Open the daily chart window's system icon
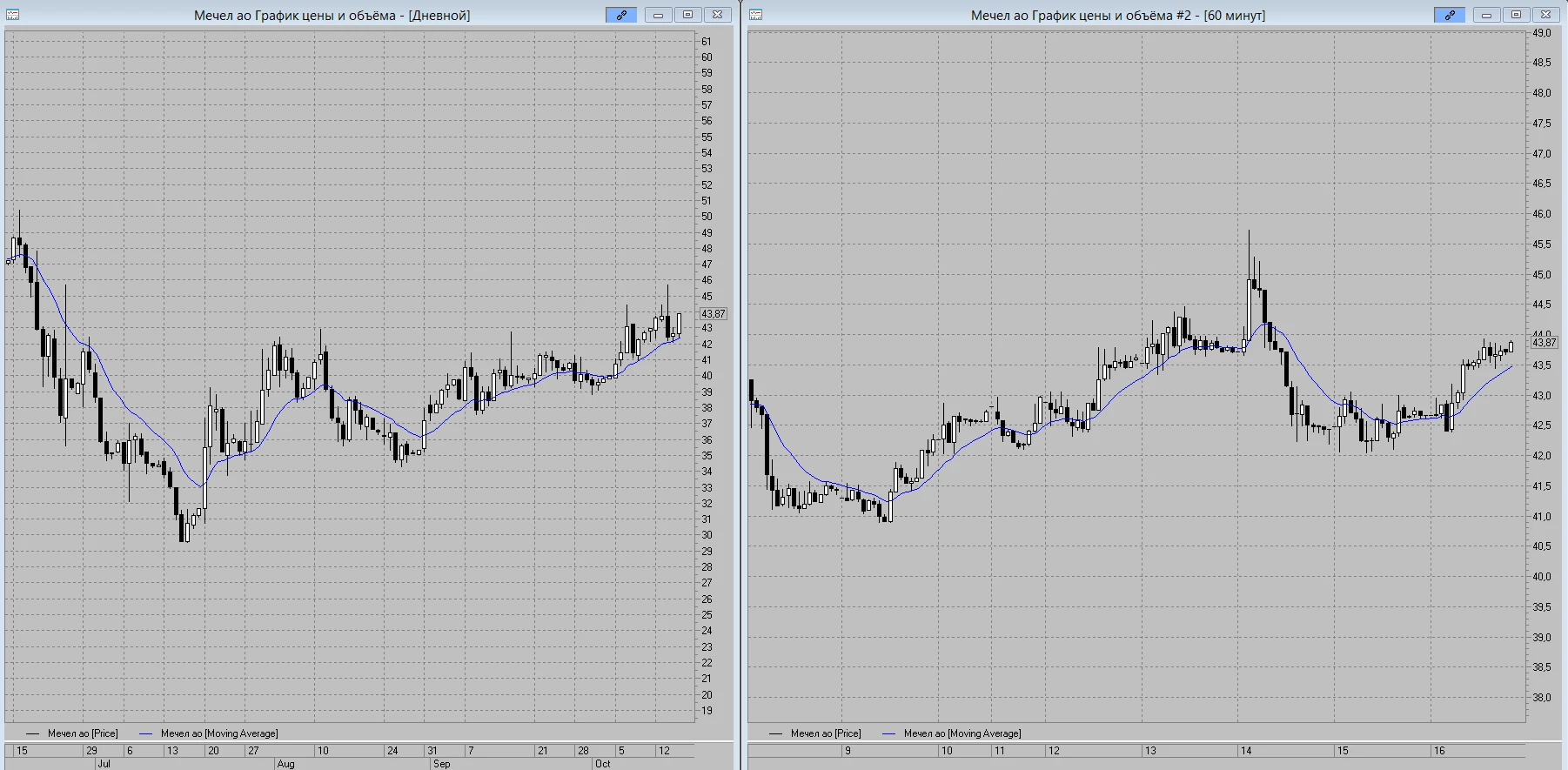The width and height of the screenshot is (1568, 770). (x=13, y=15)
